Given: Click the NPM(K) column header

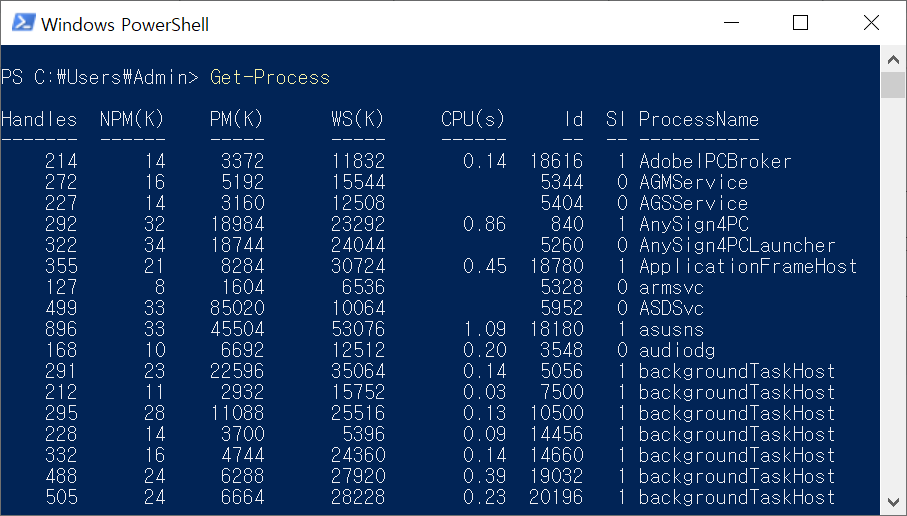Looking at the screenshot, I should 132,120.
